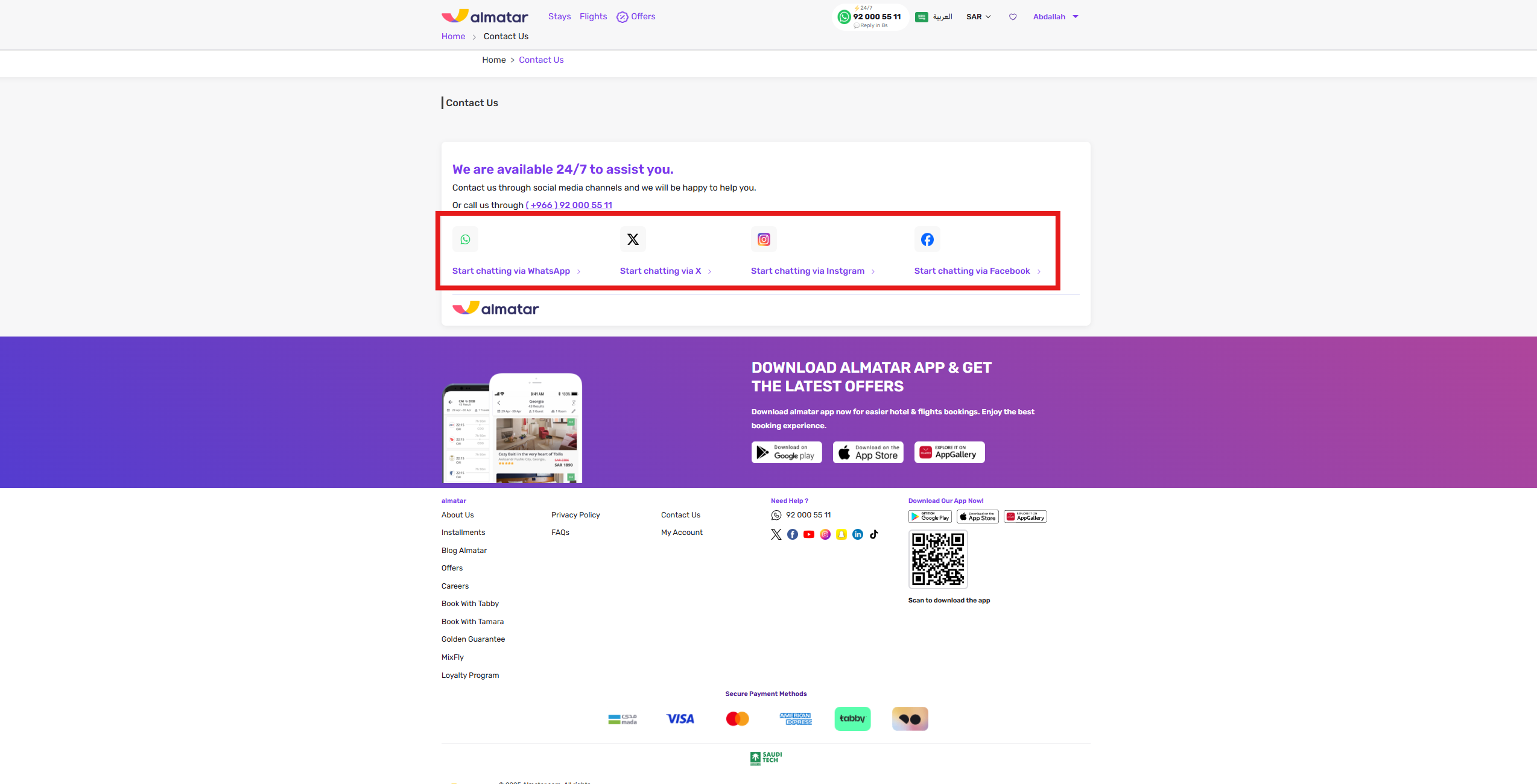This screenshot has height=784, width=1537.
Task: Click the WhatsApp icon in contact card
Action: click(465, 239)
